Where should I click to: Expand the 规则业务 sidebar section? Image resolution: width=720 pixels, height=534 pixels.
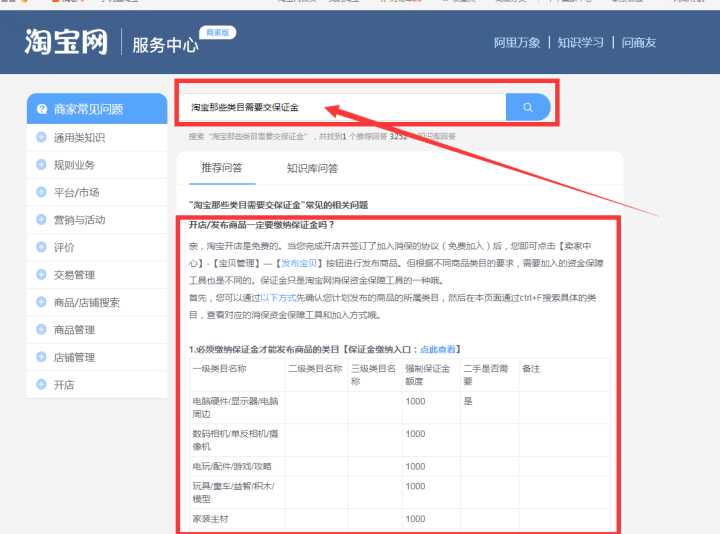click(x=74, y=165)
